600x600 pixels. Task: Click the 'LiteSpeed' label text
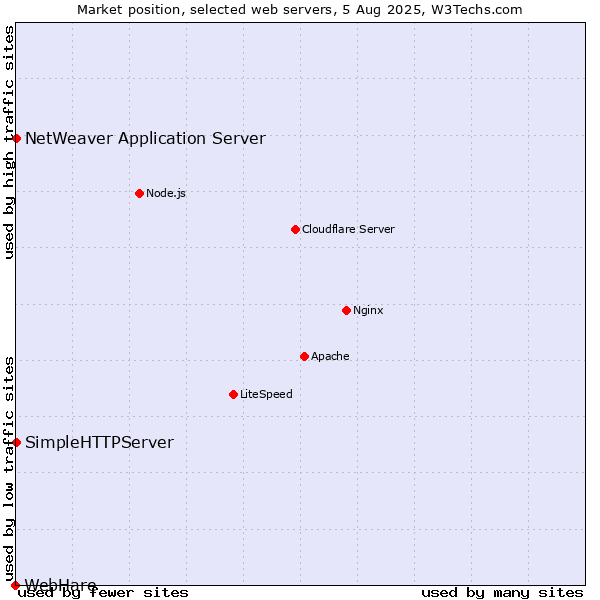point(266,394)
